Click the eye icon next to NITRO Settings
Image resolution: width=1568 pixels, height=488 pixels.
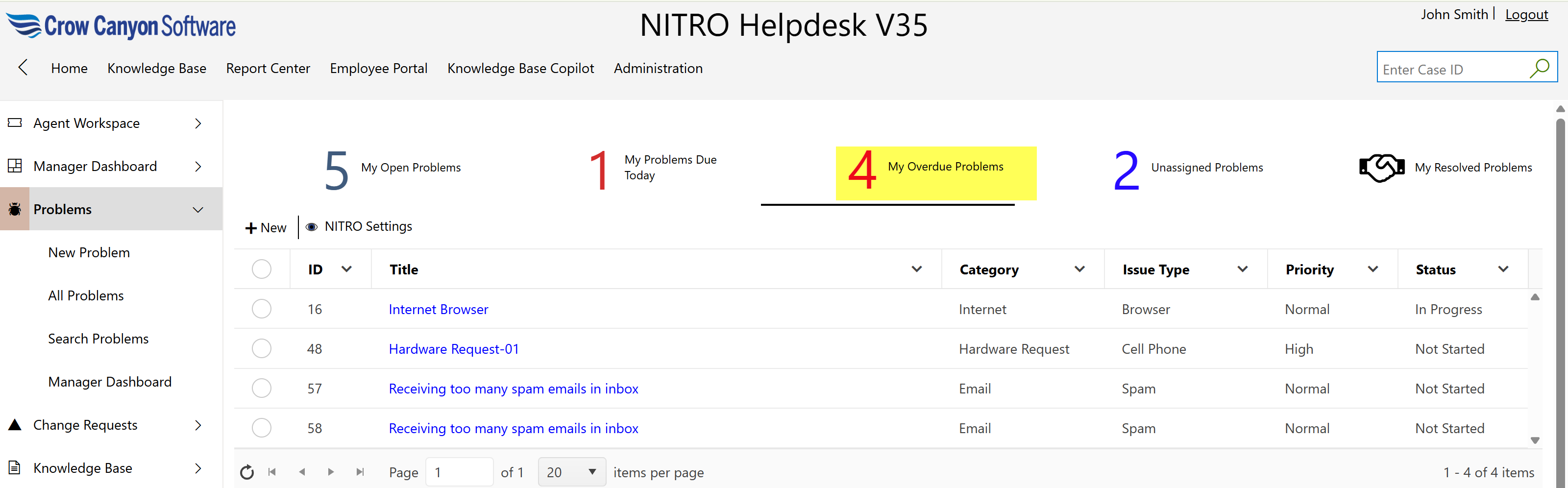click(312, 227)
